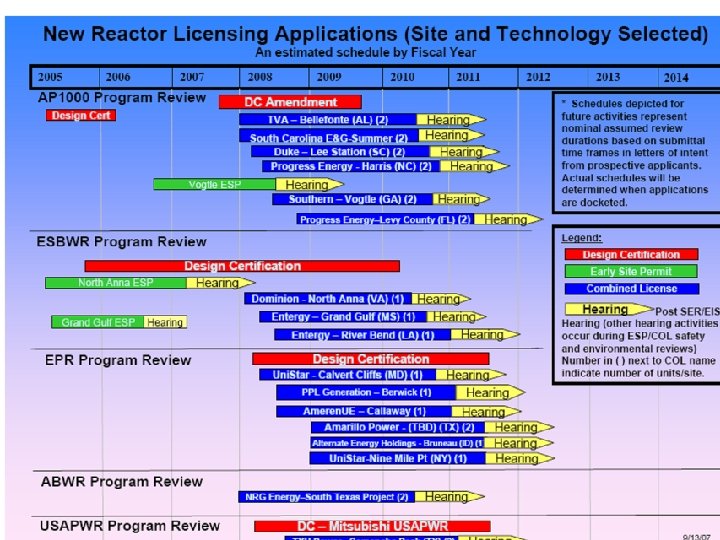This screenshot has width=720, height=540.
Task: Click 'NRG Energy–South Texas Project (2)' bar
Action: pyautogui.click(x=326, y=497)
